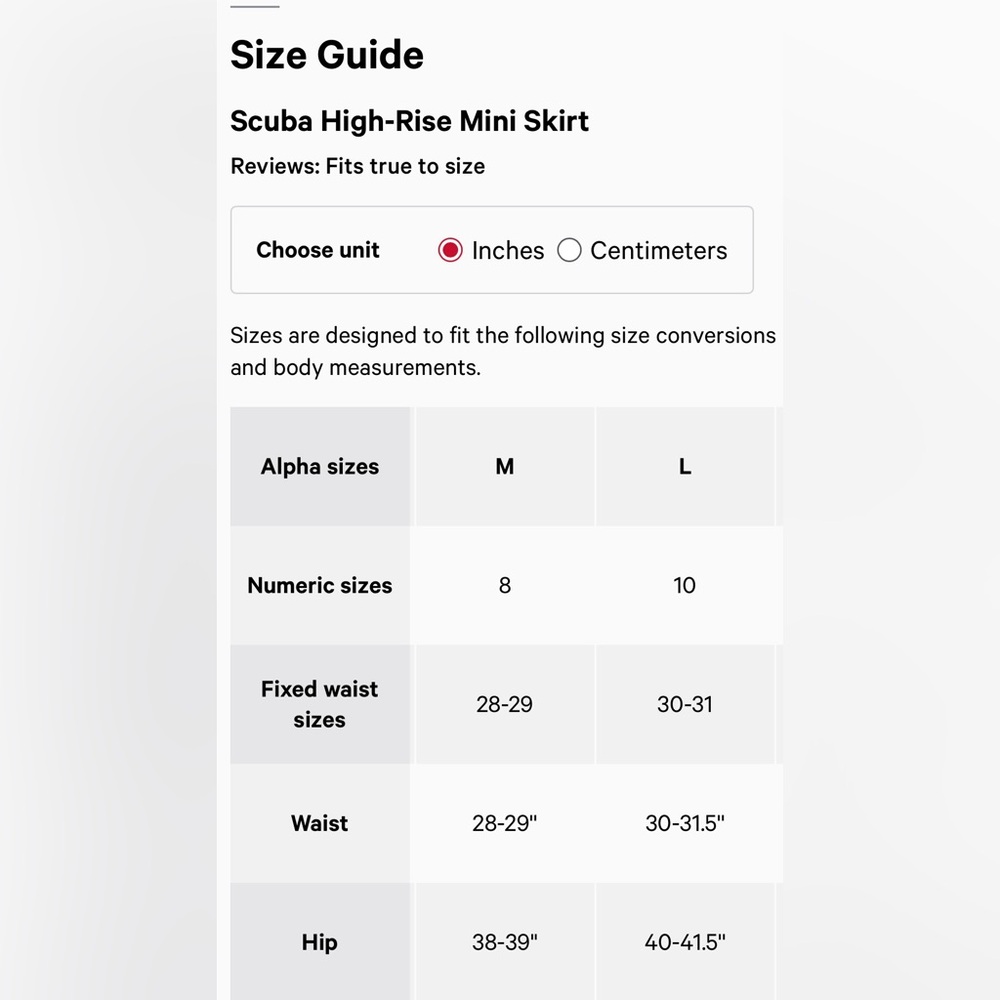Click the Size Guide heading
Screen dimensions: 1000x1000
(x=327, y=55)
